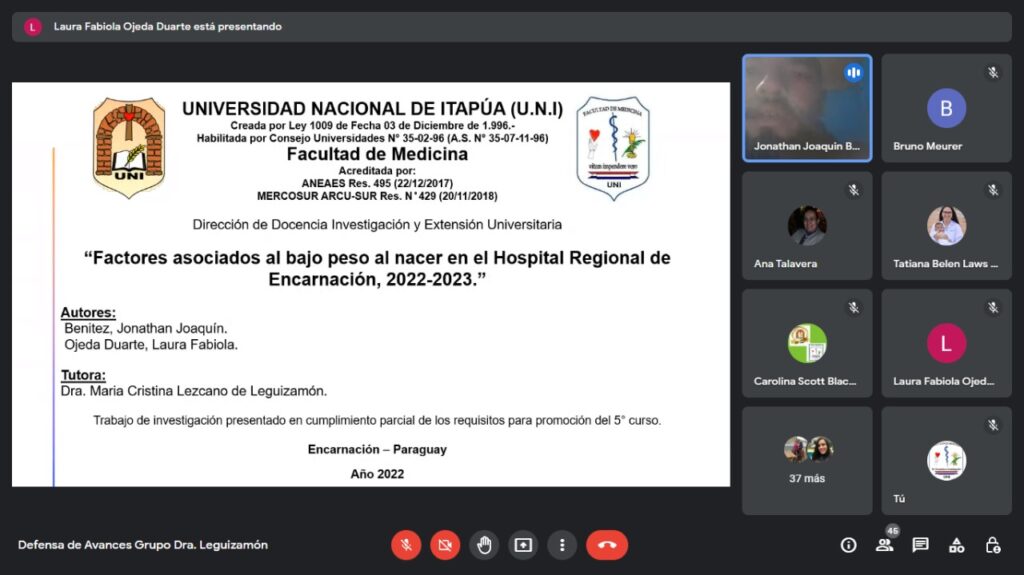Click the presenter banner for Laura Fabiola

[x=167, y=27]
